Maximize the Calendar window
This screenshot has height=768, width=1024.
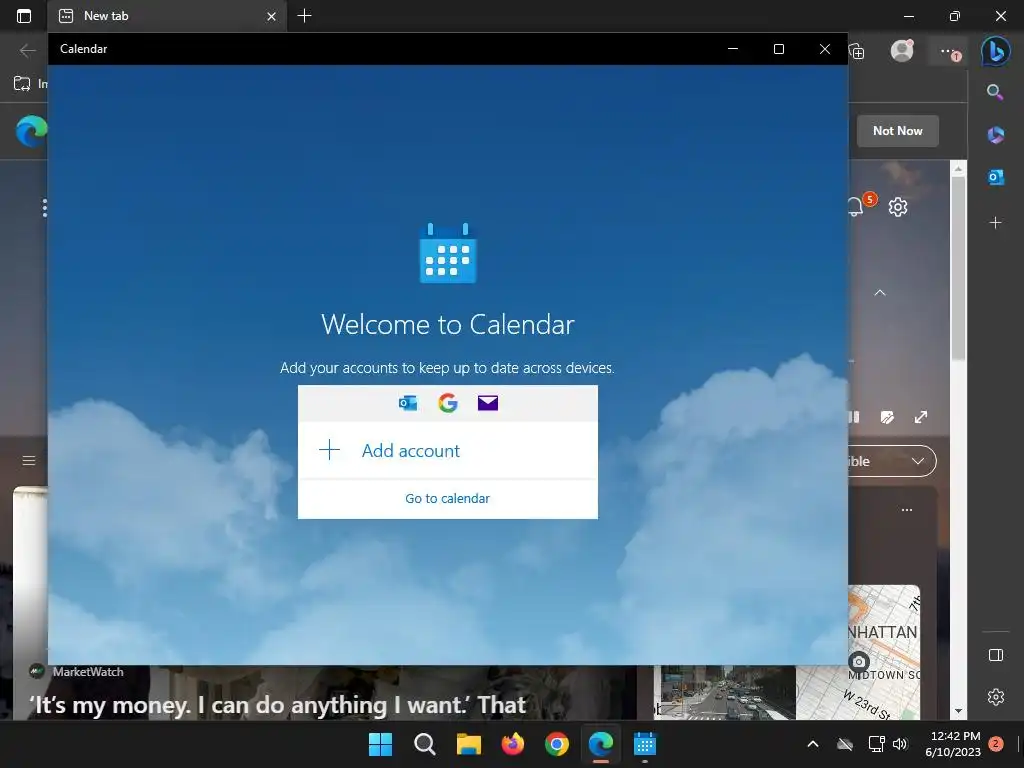778,49
